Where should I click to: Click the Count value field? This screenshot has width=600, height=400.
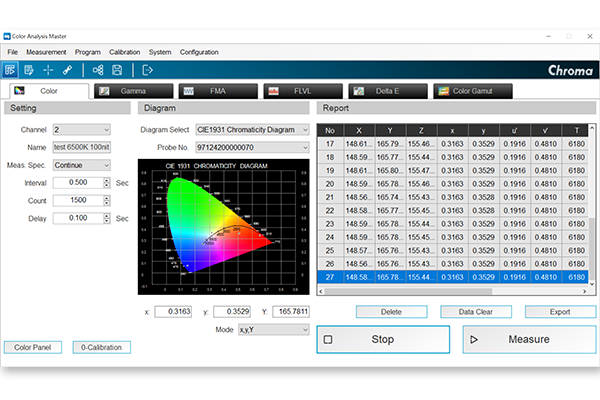(78, 200)
